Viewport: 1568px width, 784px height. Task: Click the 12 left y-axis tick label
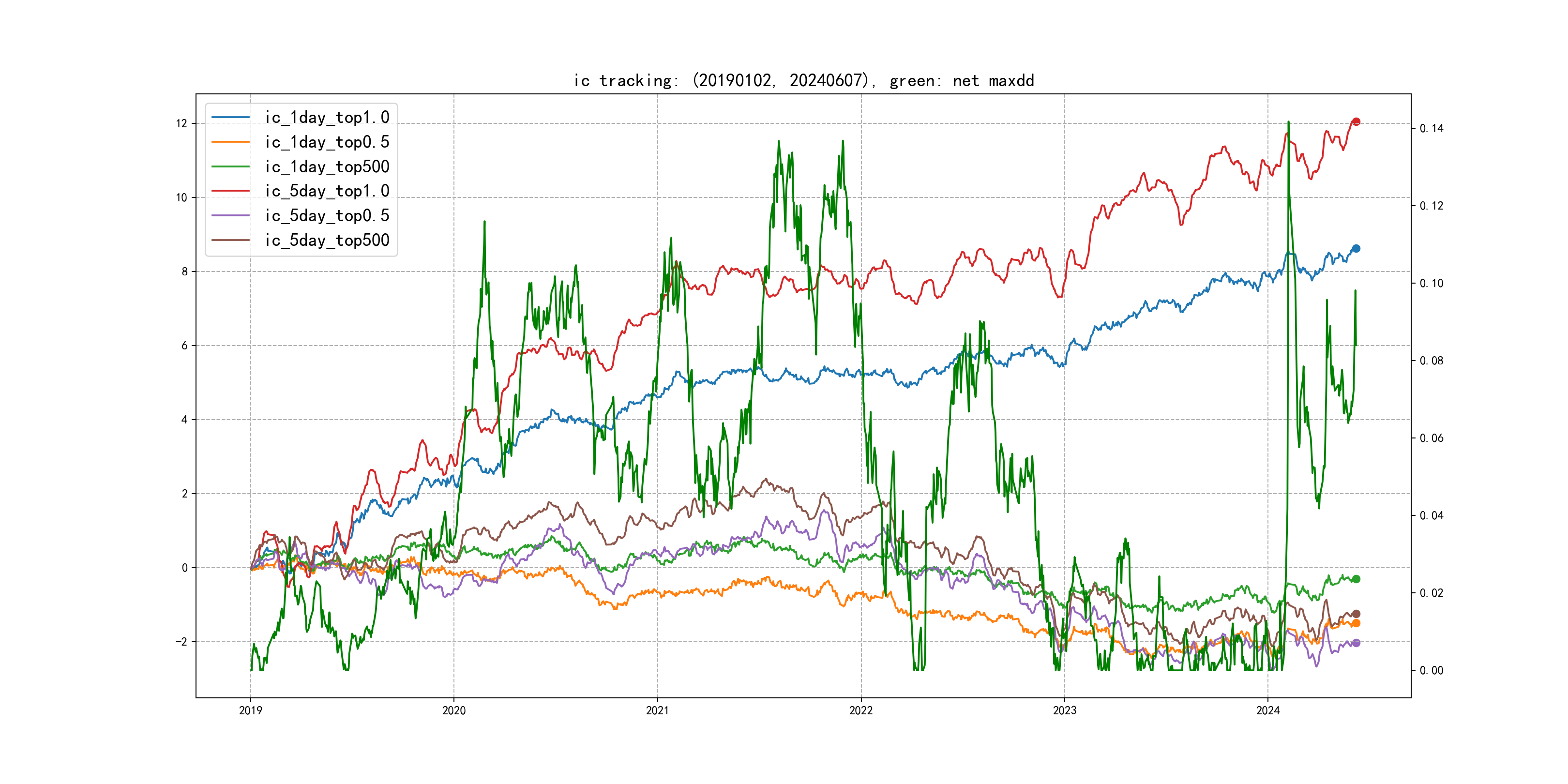[x=181, y=123]
